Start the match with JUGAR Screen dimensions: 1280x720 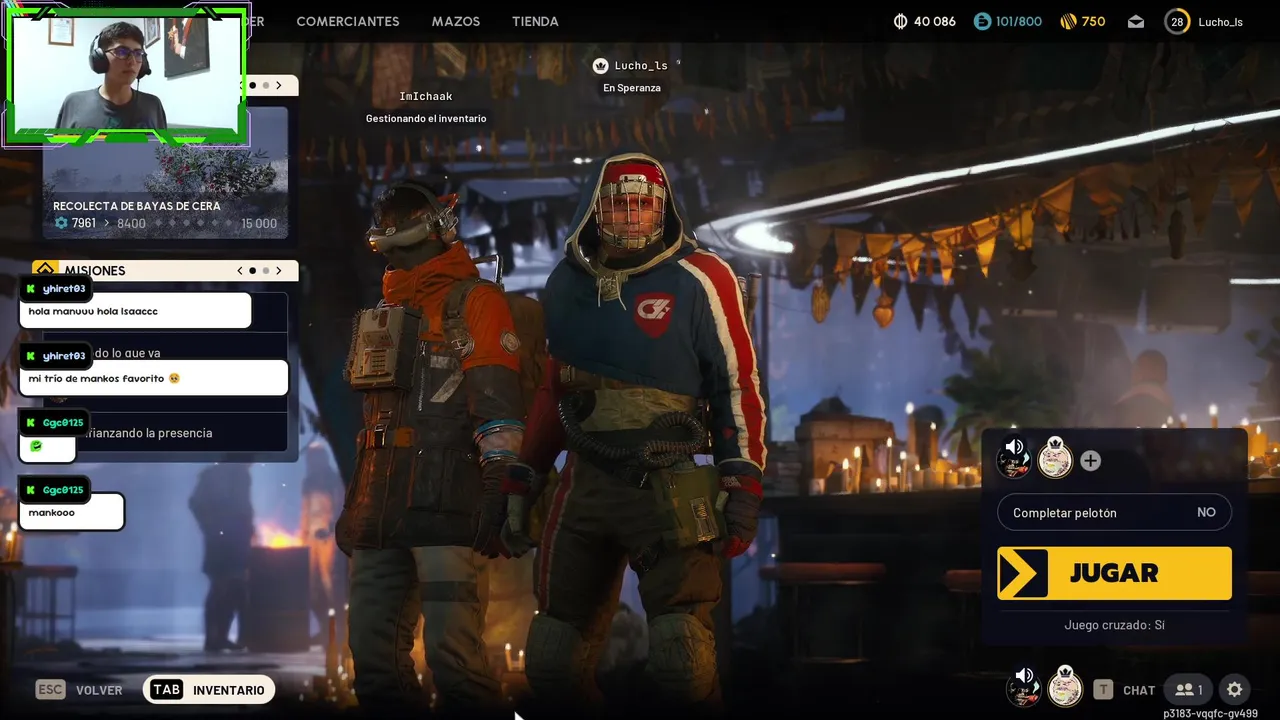point(1114,573)
